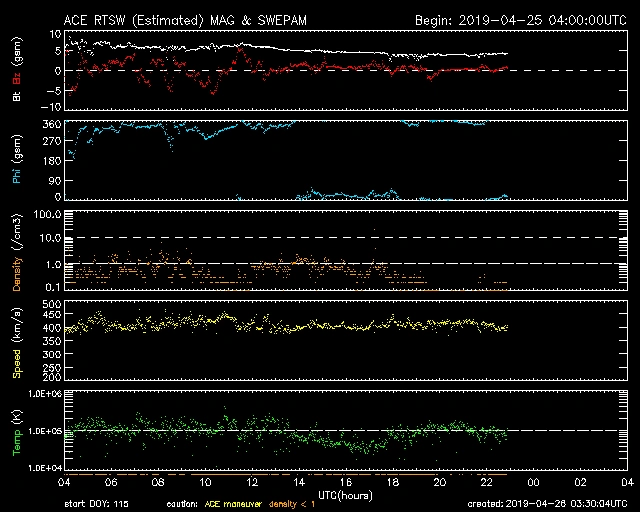
Task: Click the '300' speed axis value
Action: tap(52, 354)
